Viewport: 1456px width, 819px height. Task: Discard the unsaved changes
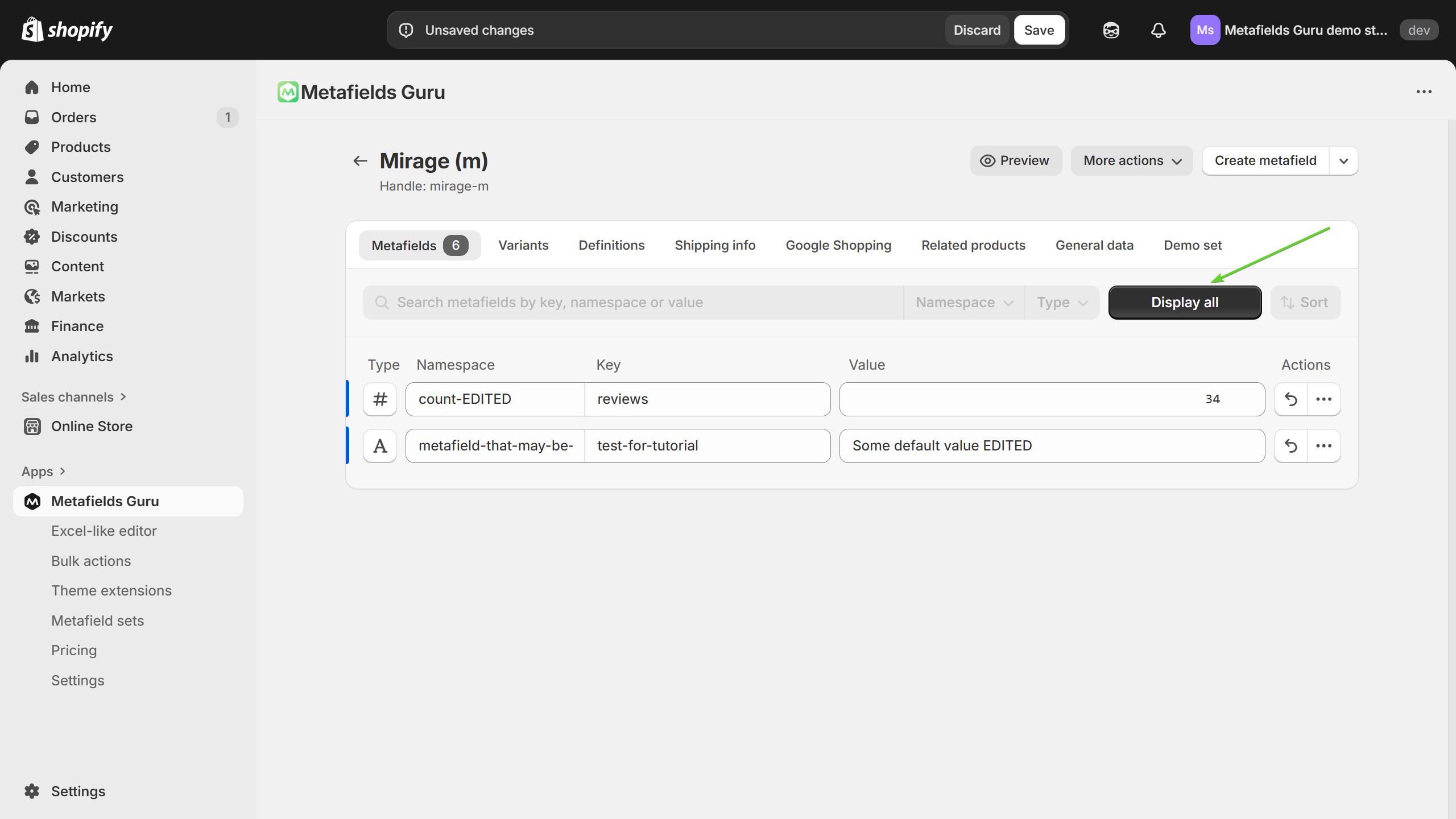pos(977,30)
